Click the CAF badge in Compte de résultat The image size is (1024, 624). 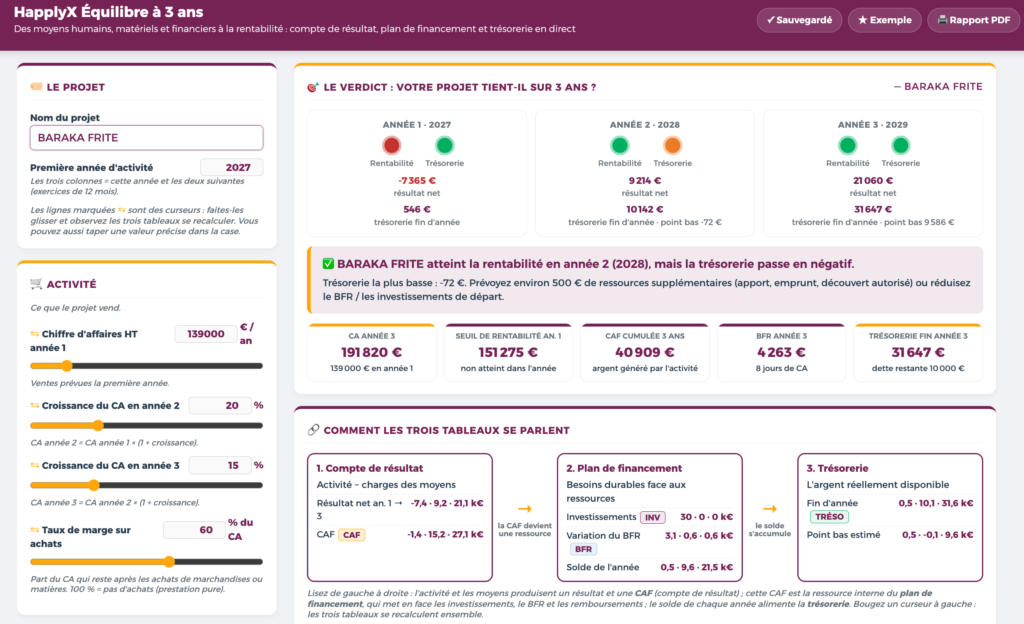pos(351,535)
